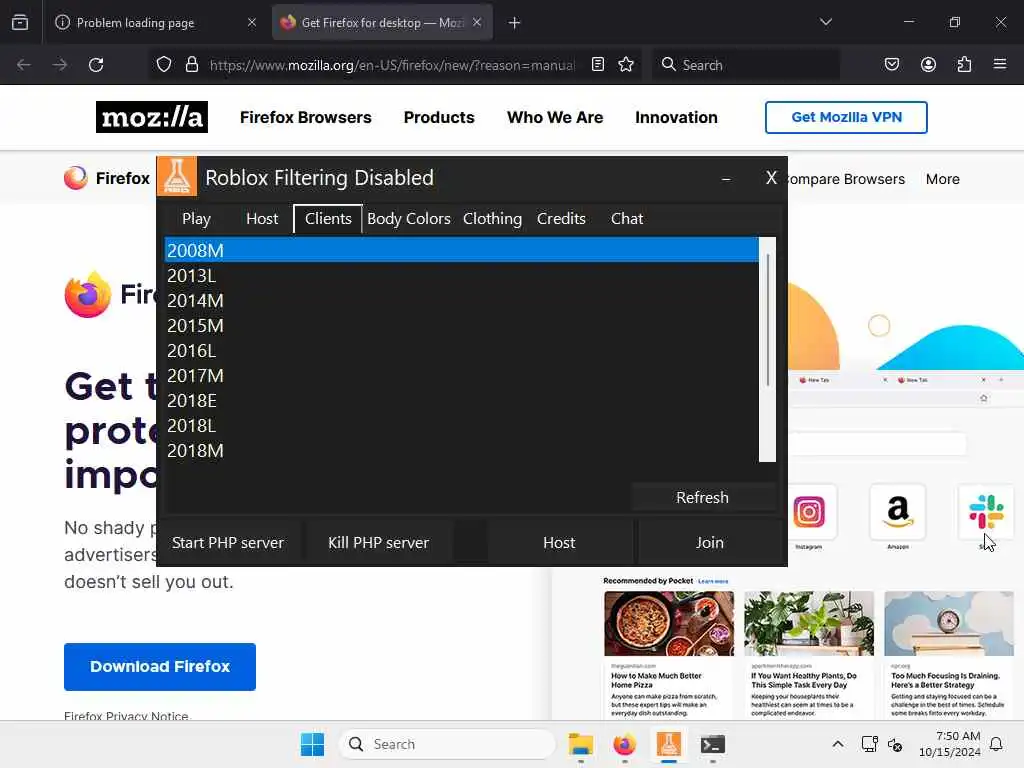Image resolution: width=1024 pixels, height=768 pixels.
Task: Open Compare Browsers link
Action: pyautogui.click(x=846, y=179)
